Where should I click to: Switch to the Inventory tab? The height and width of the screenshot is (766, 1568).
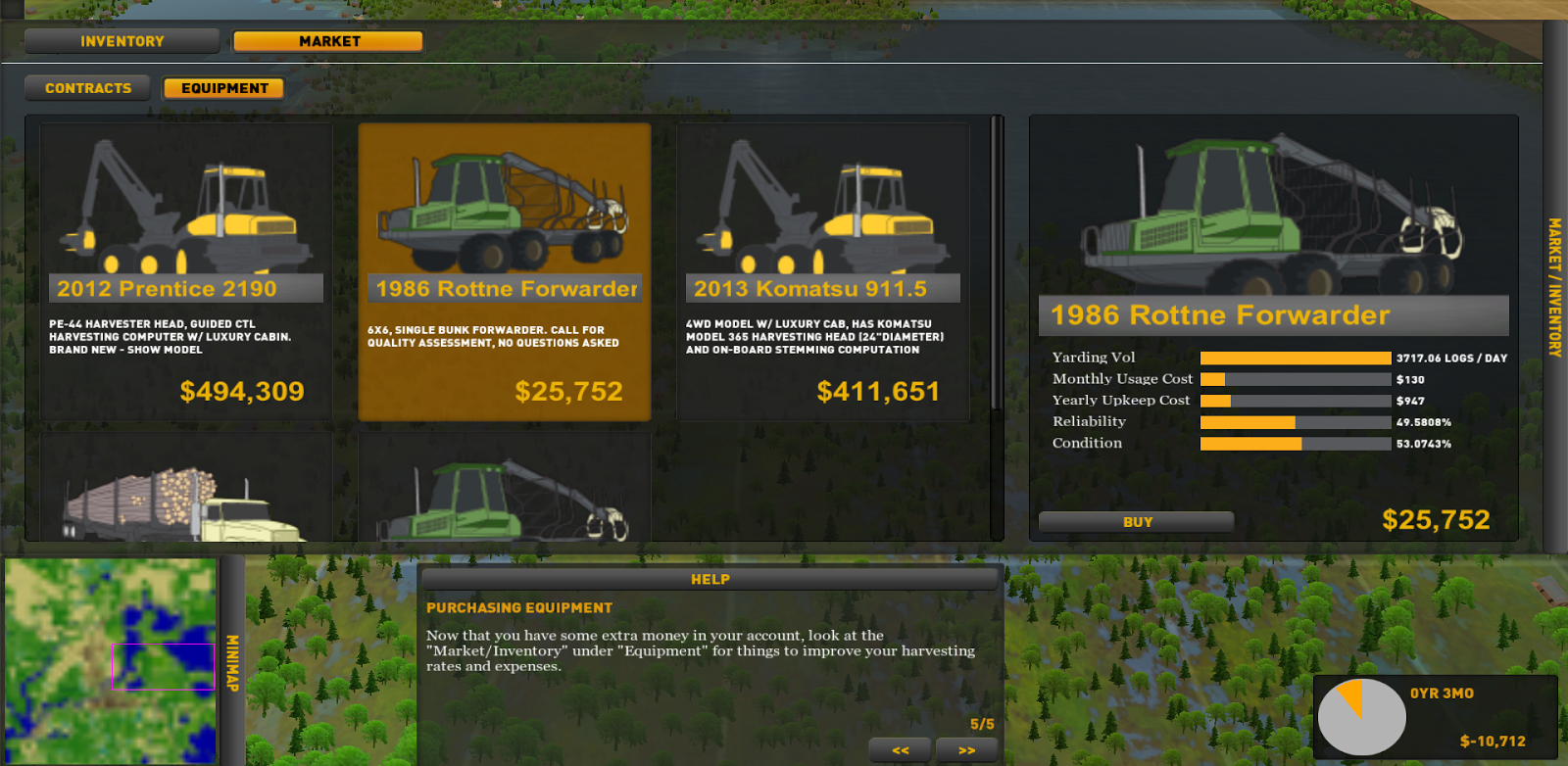coord(122,41)
